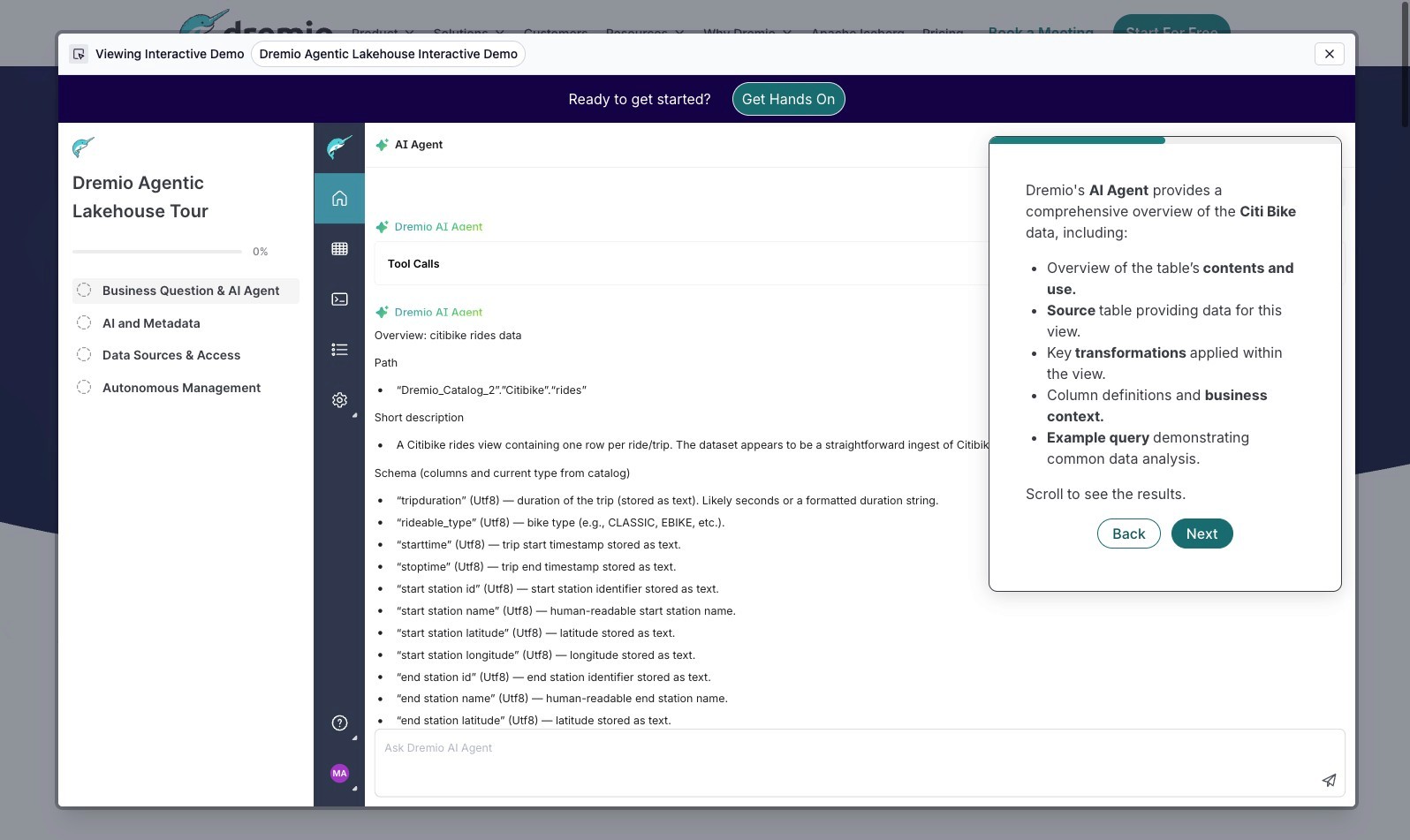Click tooltip step progress bar

click(x=1164, y=140)
